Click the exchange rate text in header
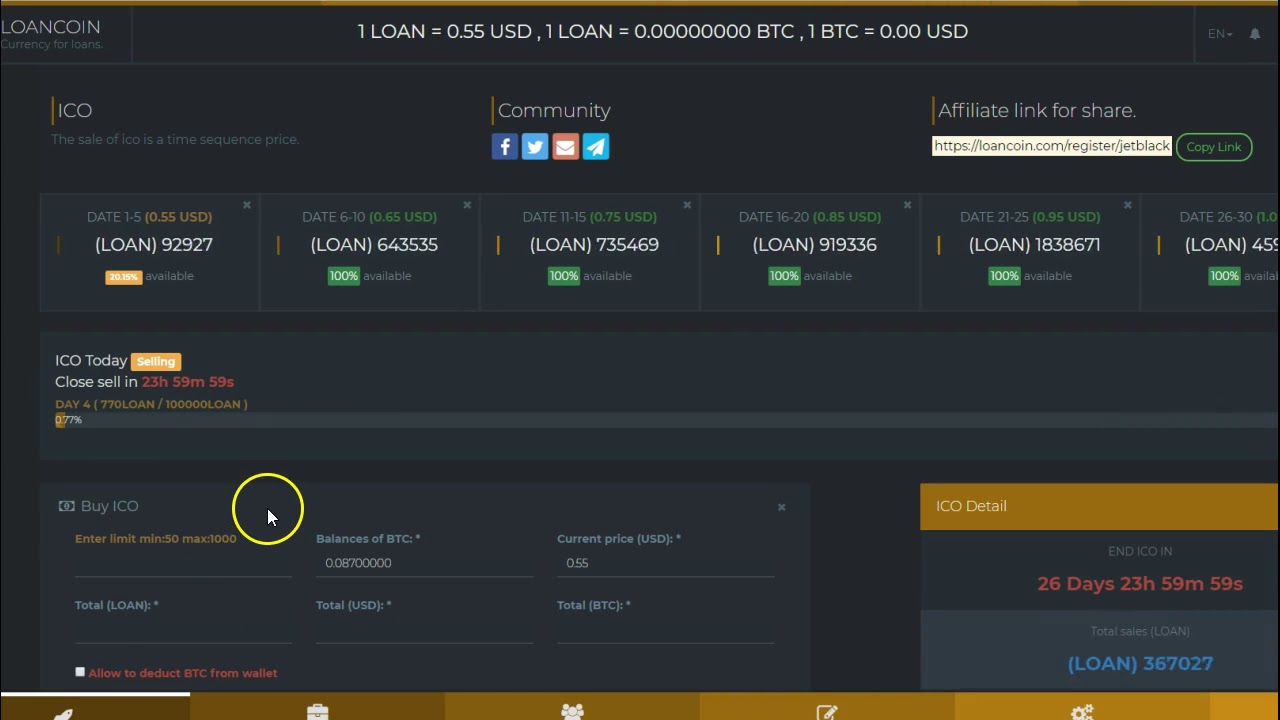 point(663,32)
